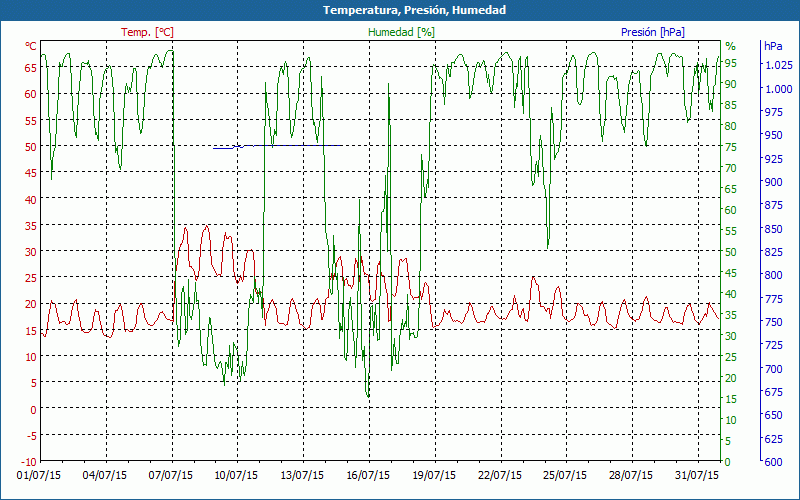Viewport: 800px width, 500px height.
Task: Click the date label 01/07/15
Action: coord(39,475)
